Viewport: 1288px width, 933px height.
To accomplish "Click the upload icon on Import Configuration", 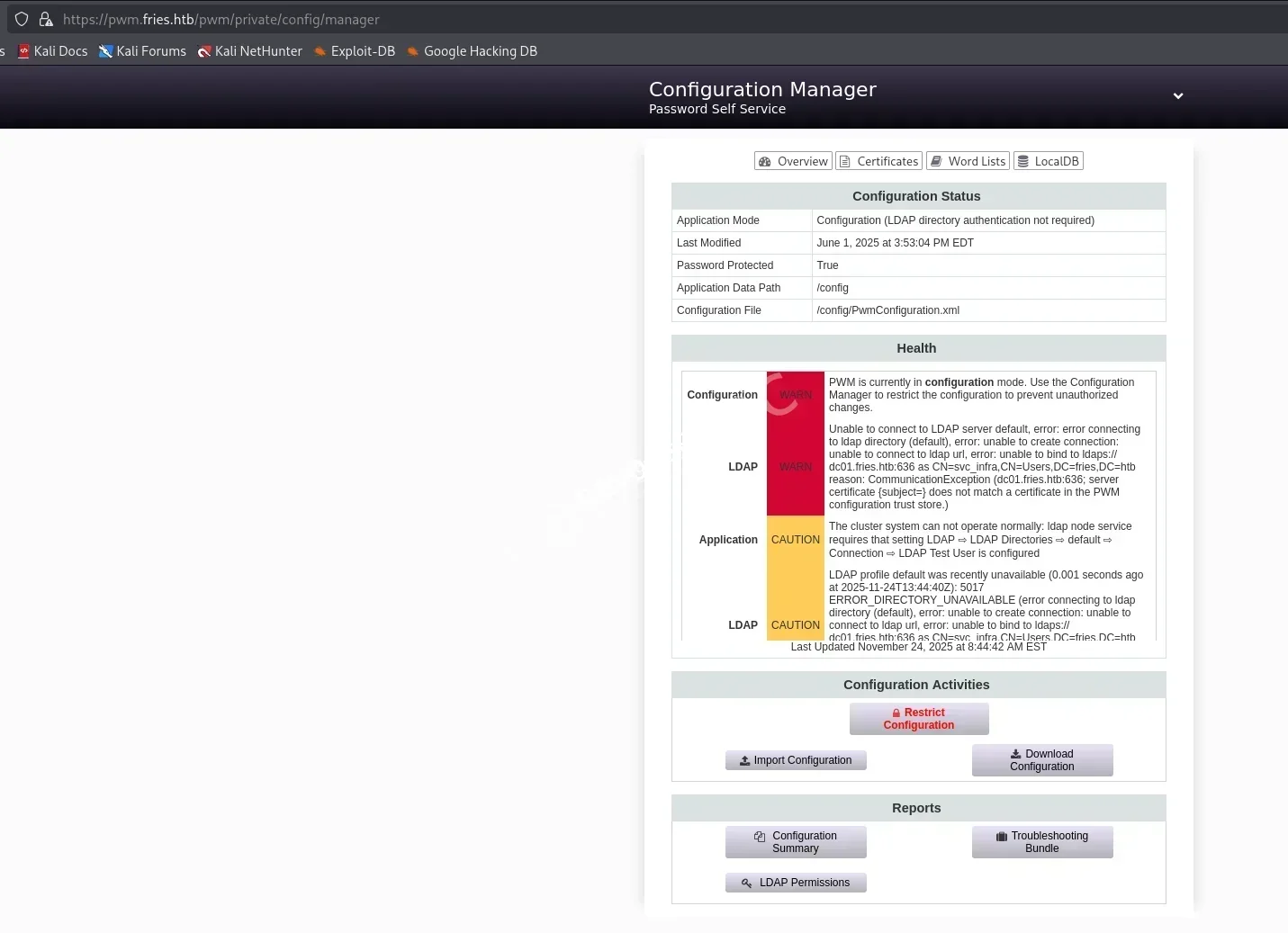I will pyautogui.click(x=744, y=761).
